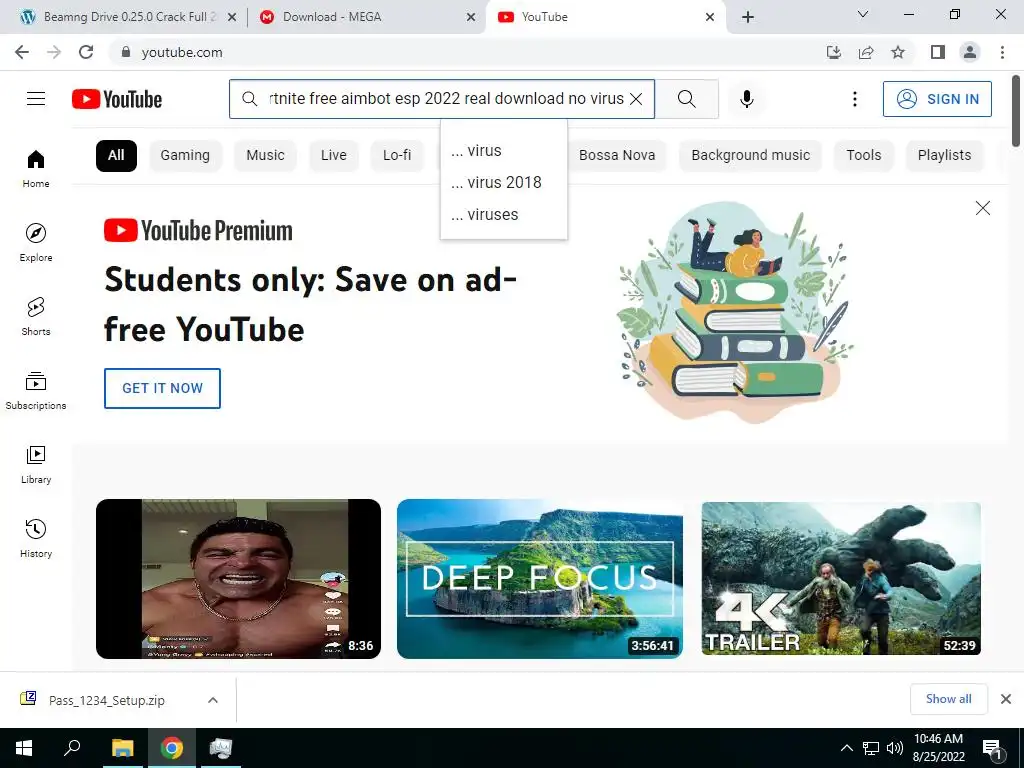Open Explore in sidebar
1024x768 pixels.
point(36,242)
